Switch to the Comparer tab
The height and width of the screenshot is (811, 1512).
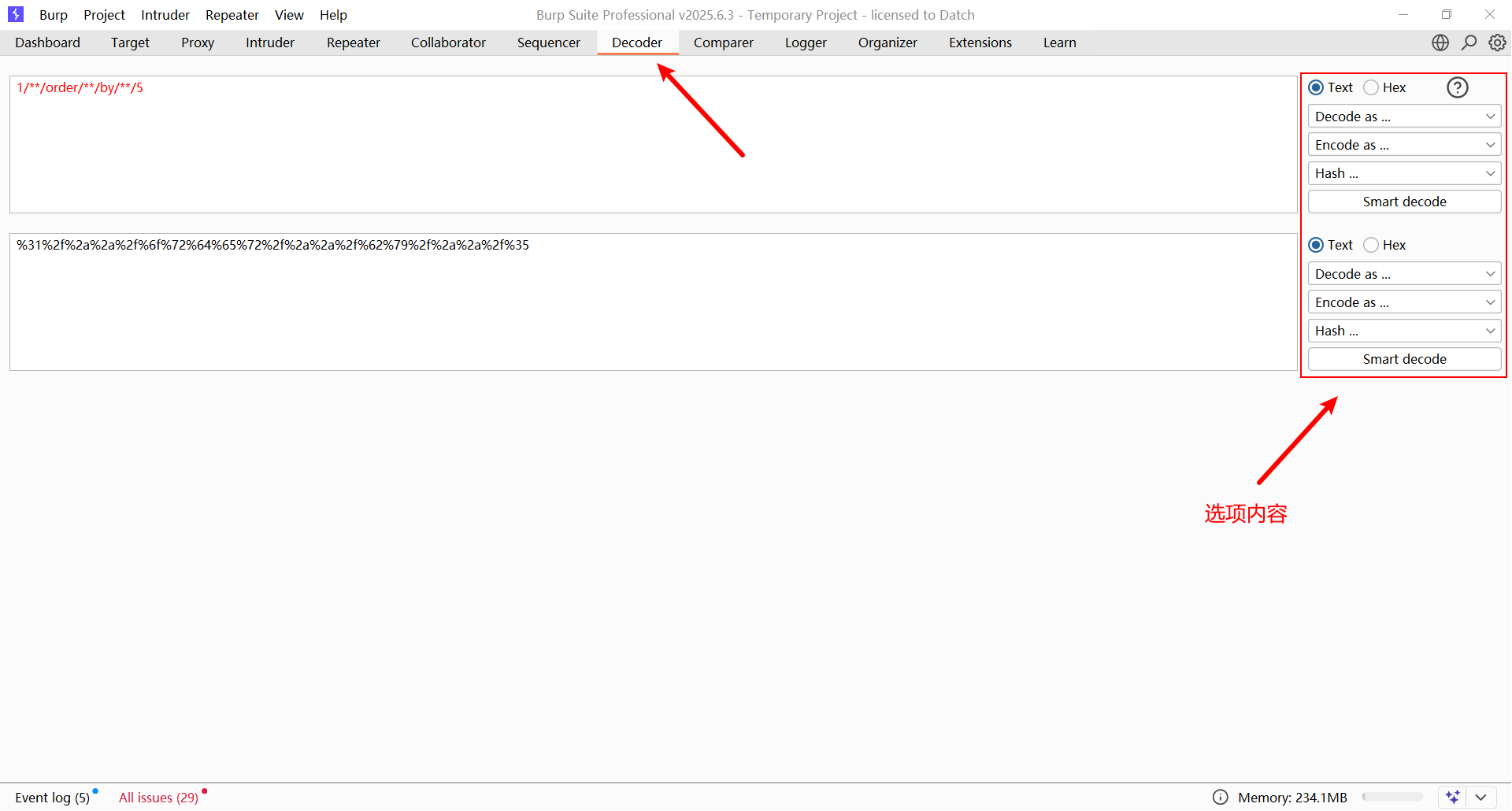pos(724,43)
